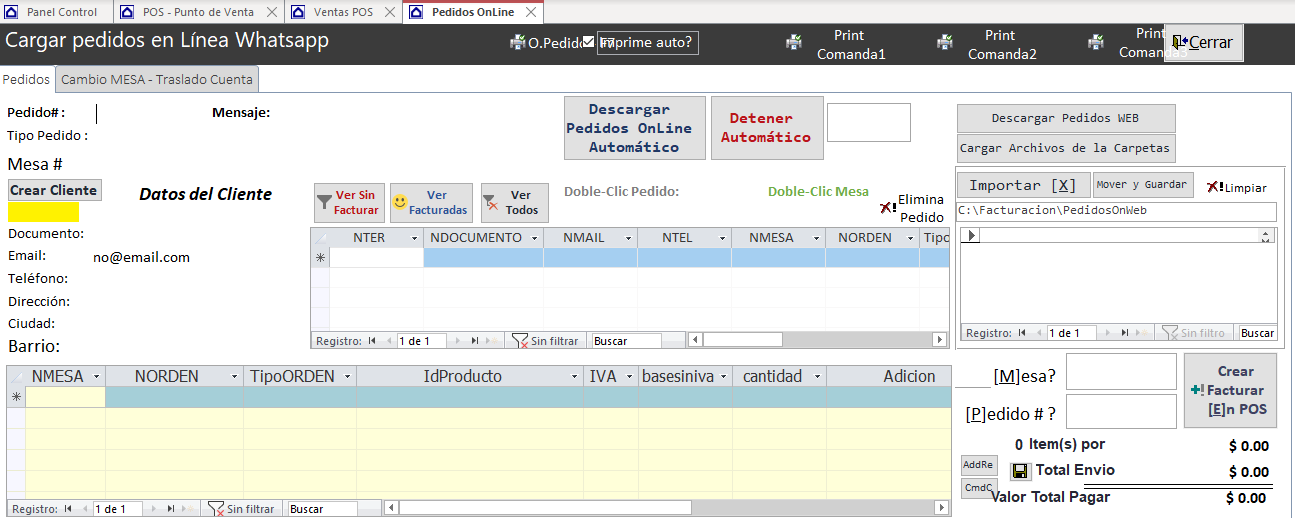
Task: Switch to the Ventas POS tab
Action: (336, 12)
